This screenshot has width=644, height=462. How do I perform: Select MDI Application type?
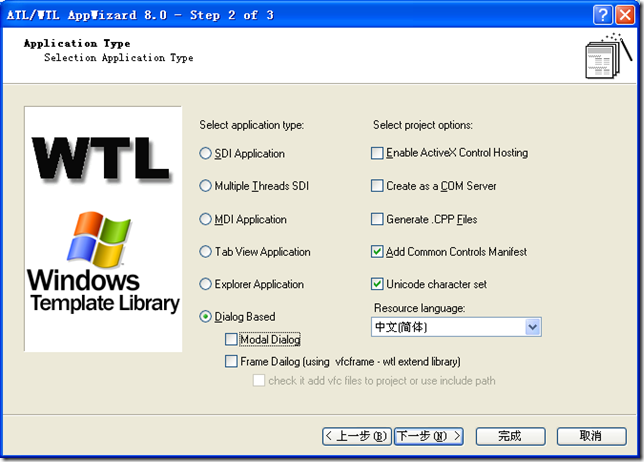click(205, 219)
